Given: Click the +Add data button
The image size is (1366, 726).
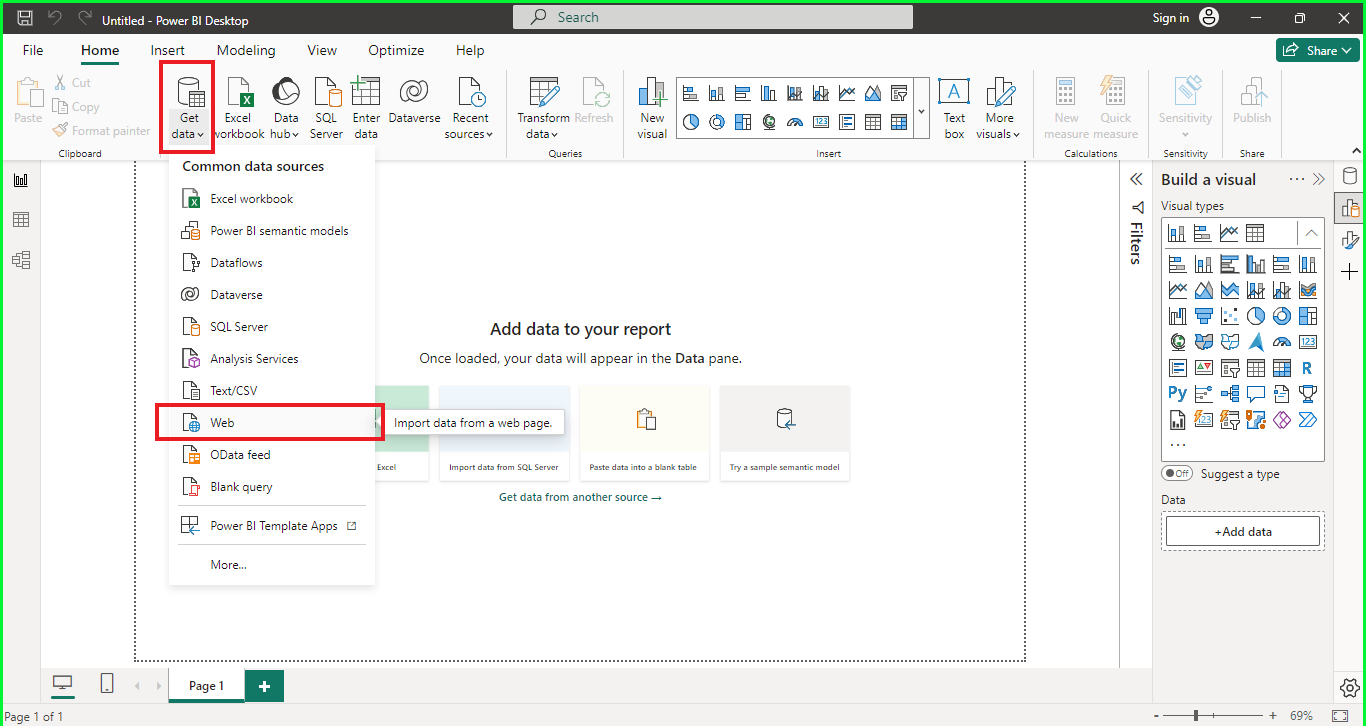Looking at the screenshot, I should click(x=1243, y=532).
